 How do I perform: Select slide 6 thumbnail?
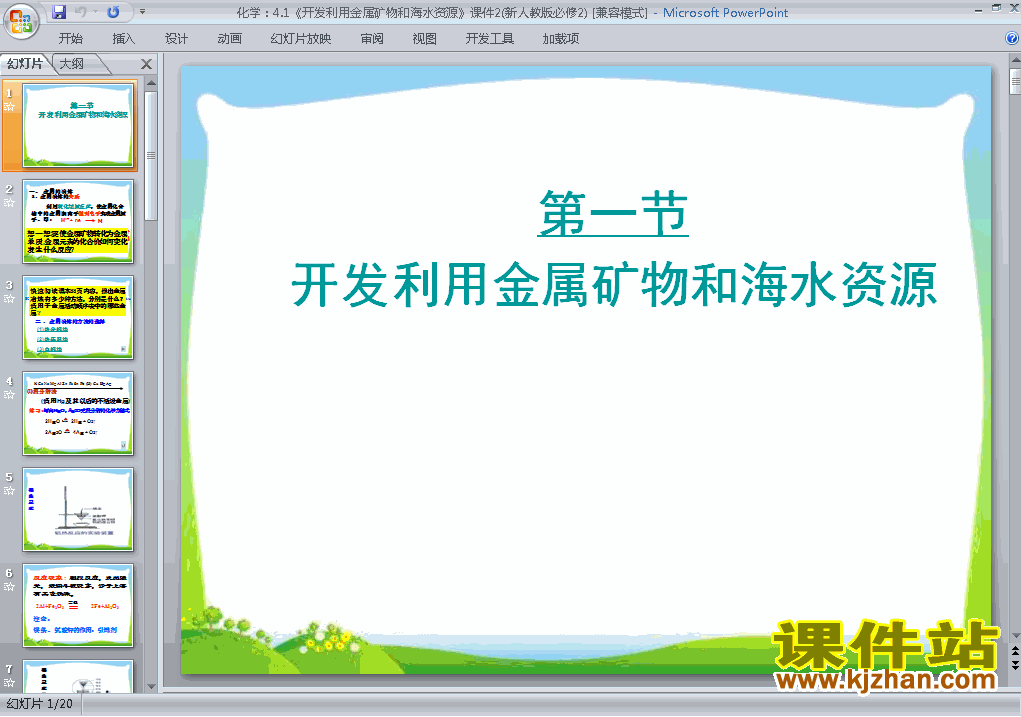(x=78, y=605)
